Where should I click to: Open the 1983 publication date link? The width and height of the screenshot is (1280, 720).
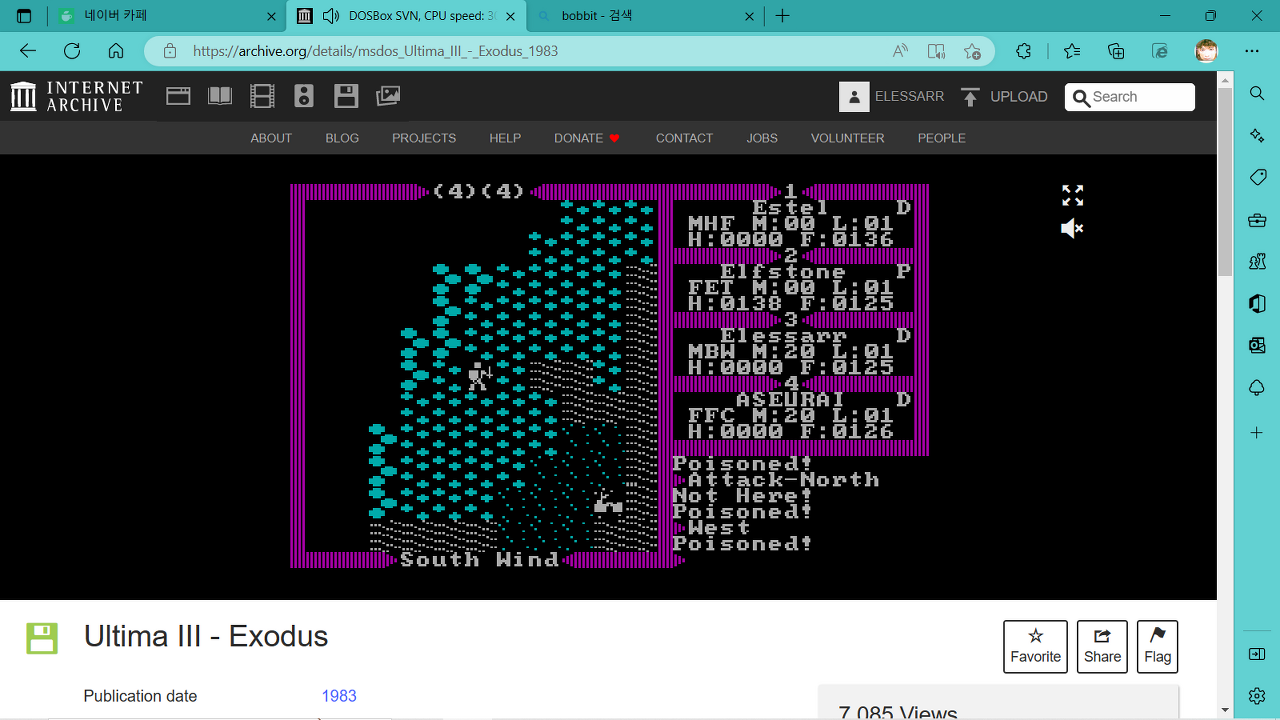point(339,696)
